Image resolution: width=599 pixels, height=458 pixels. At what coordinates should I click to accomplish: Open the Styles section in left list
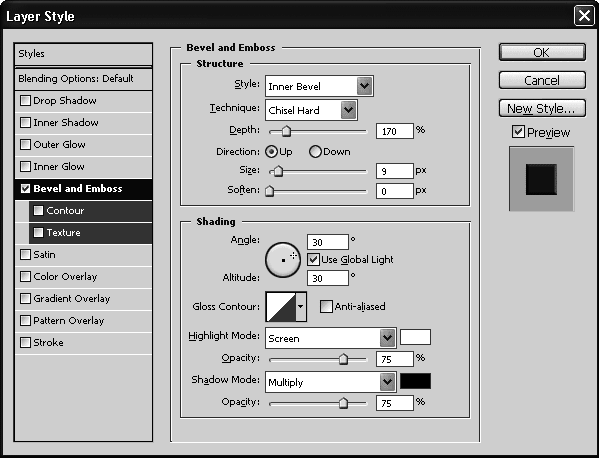pos(83,54)
